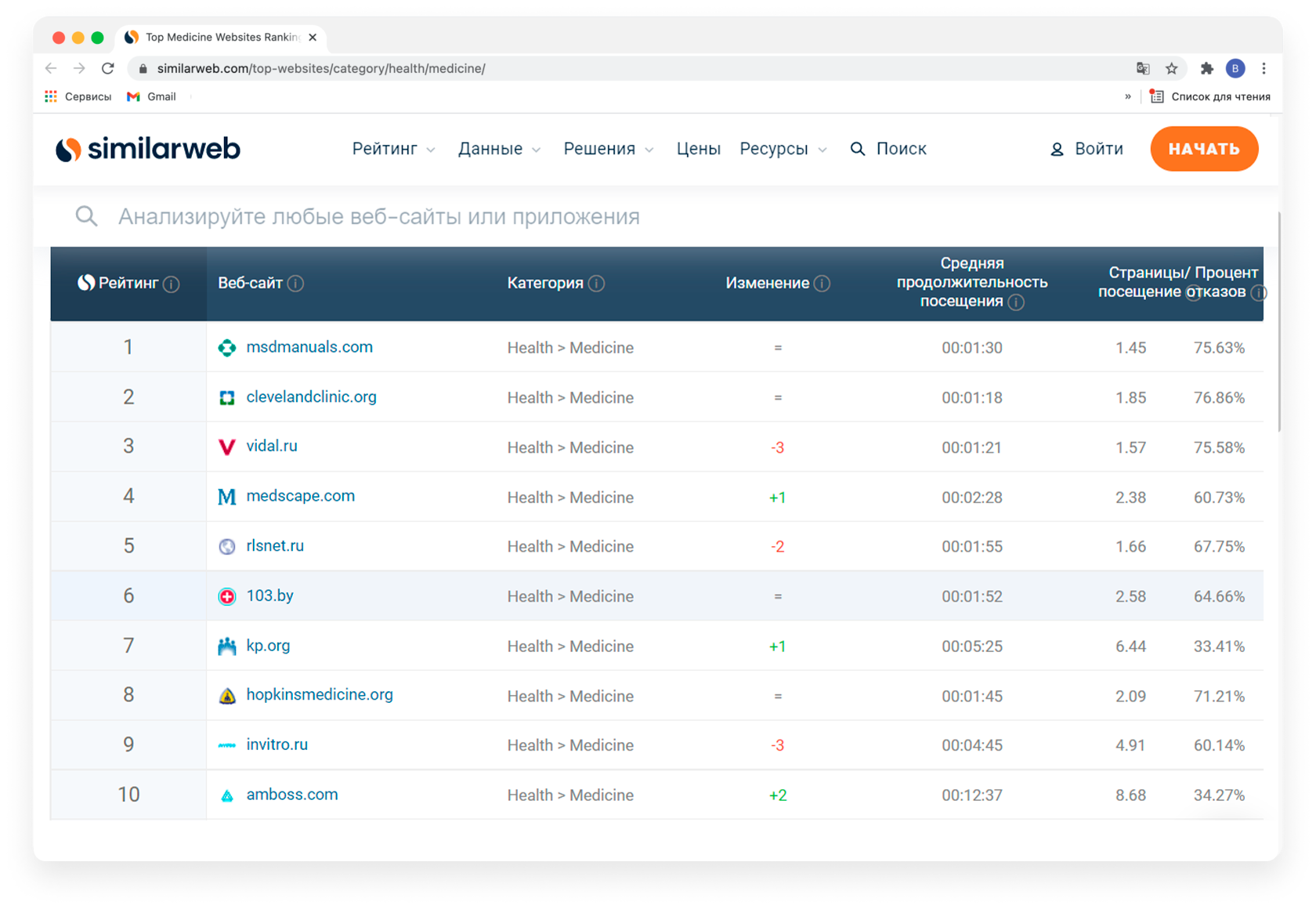Open hopkinsmedicine.org link
Viewport: 1316px width, 909px height.
point(320,695)
